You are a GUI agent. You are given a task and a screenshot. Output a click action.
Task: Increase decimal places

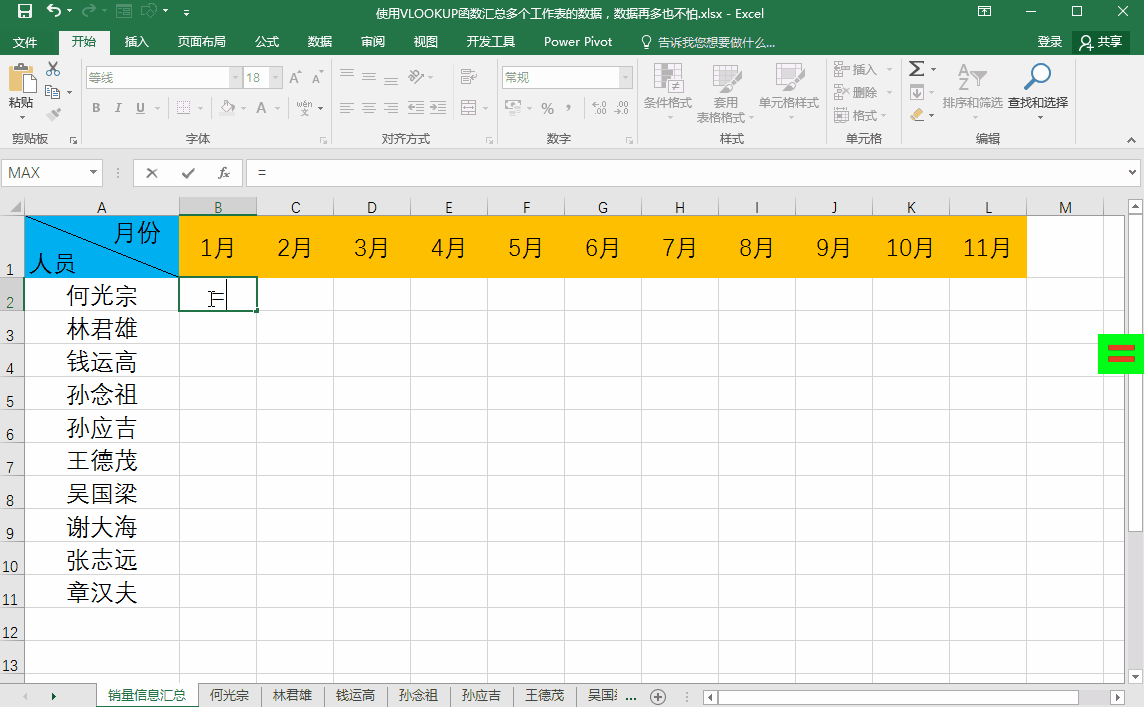(x=599, y=108)
